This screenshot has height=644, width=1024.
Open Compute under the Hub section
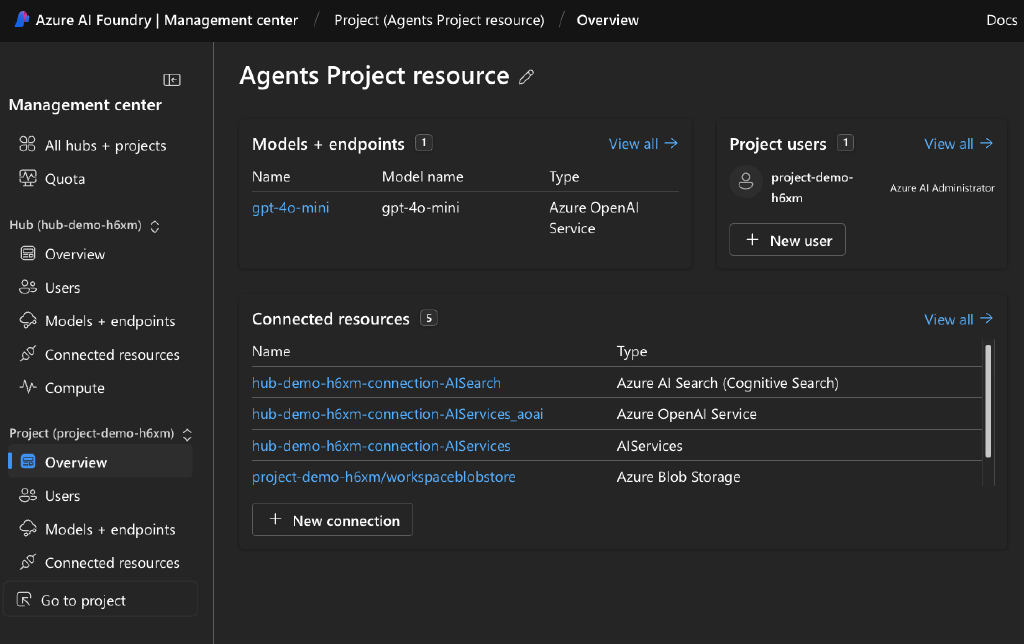point(76,387)
